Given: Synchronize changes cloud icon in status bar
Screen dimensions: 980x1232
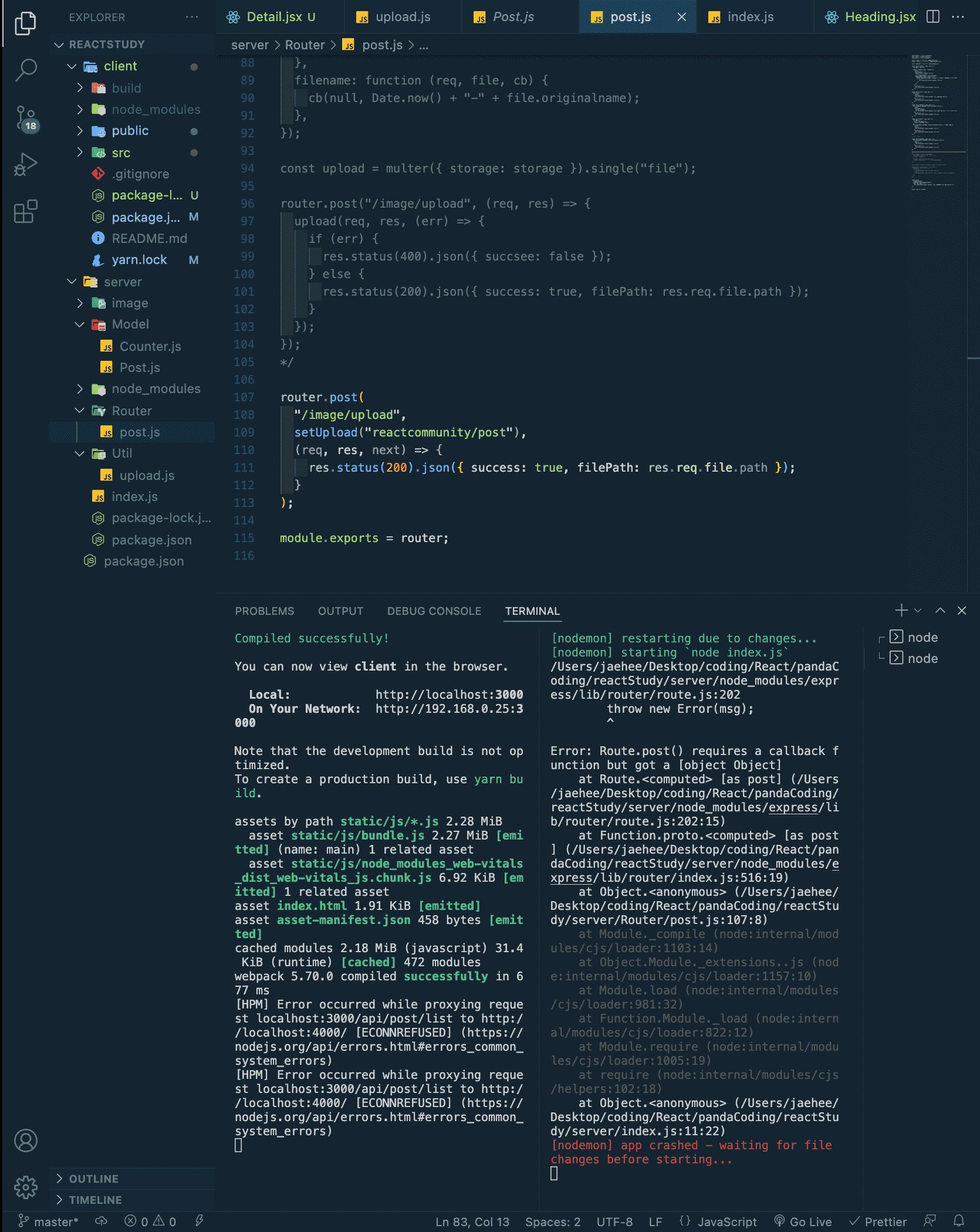Looking at the screenshot, I should click(x=101, y=1221).
